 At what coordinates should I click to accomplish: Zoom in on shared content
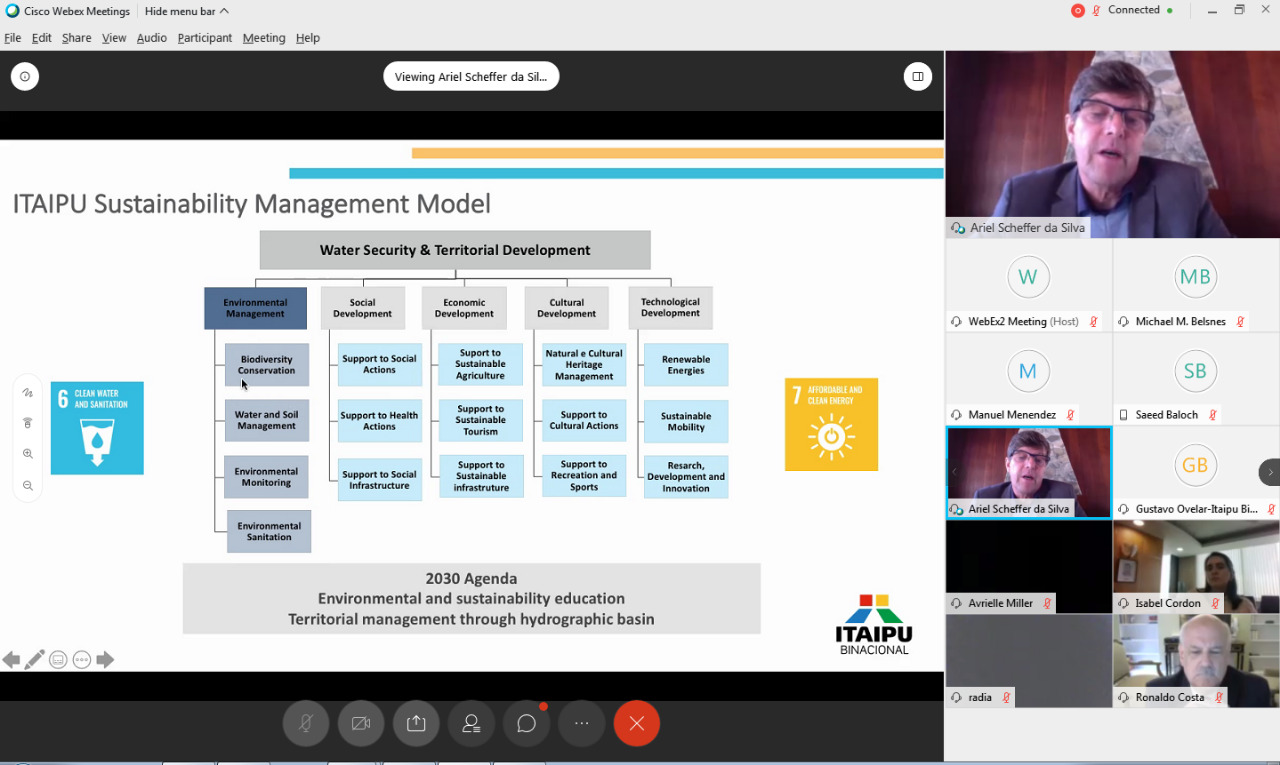click(x=28, y=454)
